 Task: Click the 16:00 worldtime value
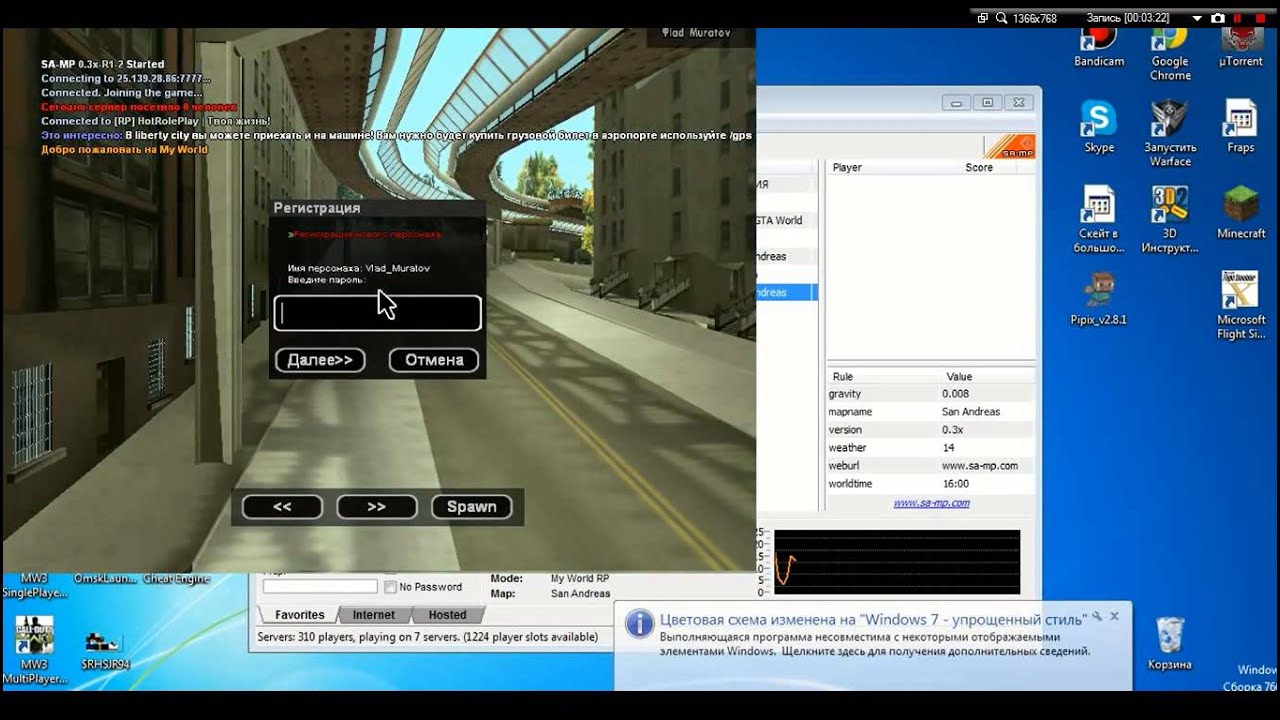956,484
